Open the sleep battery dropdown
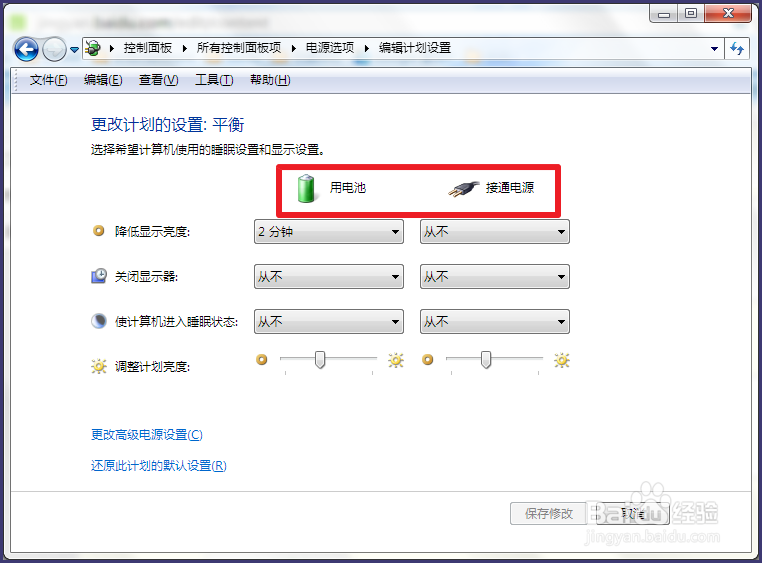This screenshot has height=563, width=762. click(x=329, y=322)
